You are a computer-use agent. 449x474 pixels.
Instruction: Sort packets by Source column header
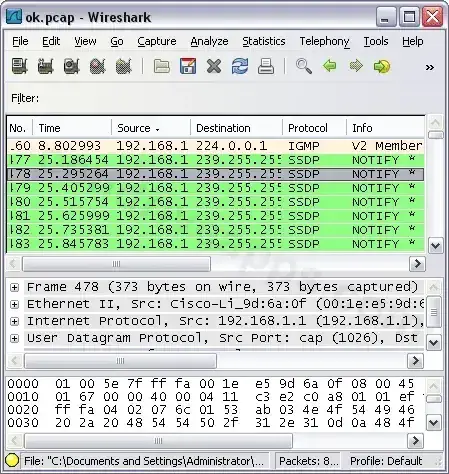tap(151, 128)
